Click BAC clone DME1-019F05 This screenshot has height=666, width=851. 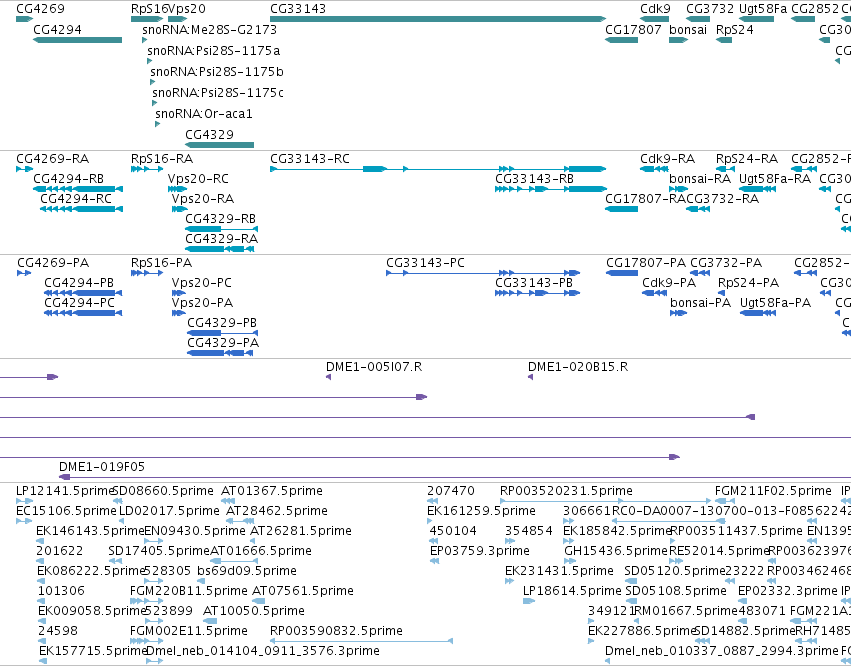tap(102, 467)
